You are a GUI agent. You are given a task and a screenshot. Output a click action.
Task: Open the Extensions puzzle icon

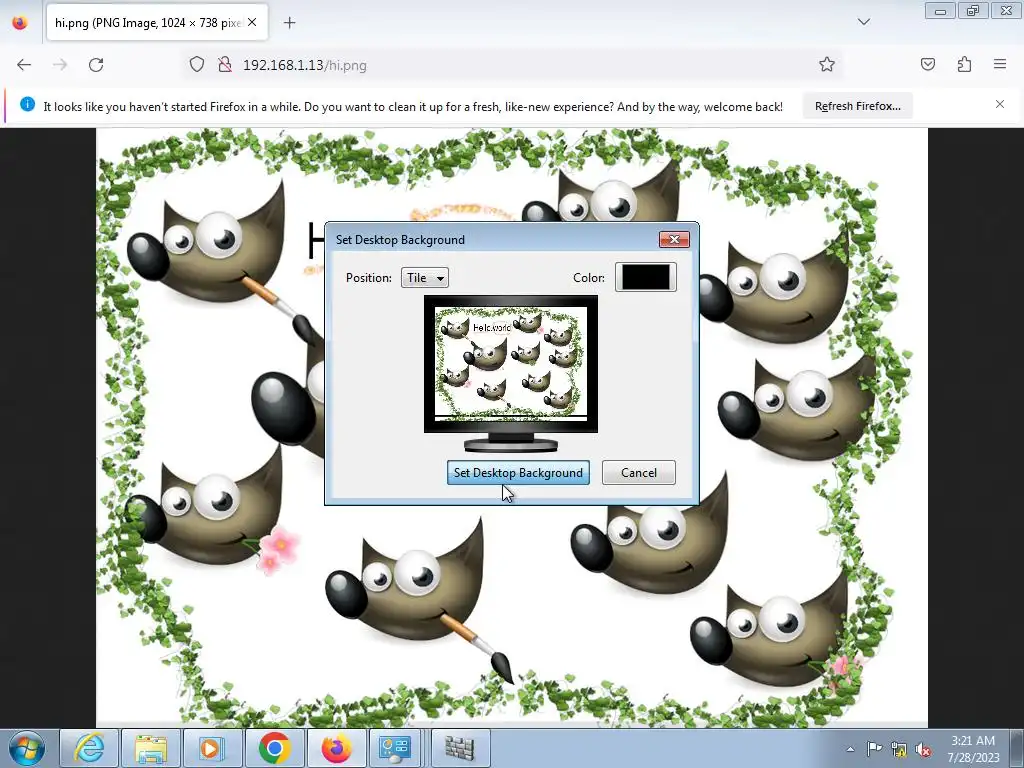(964, 64)
